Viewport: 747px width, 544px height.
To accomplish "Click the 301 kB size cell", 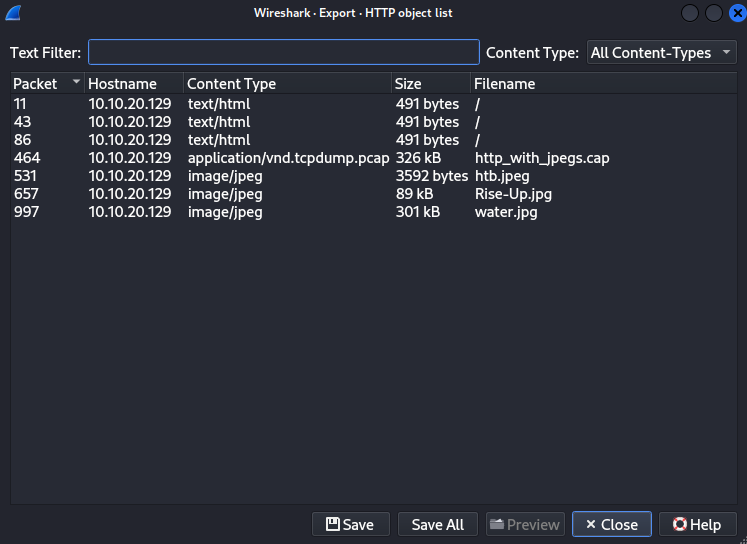I will click(x=418, y=212).
